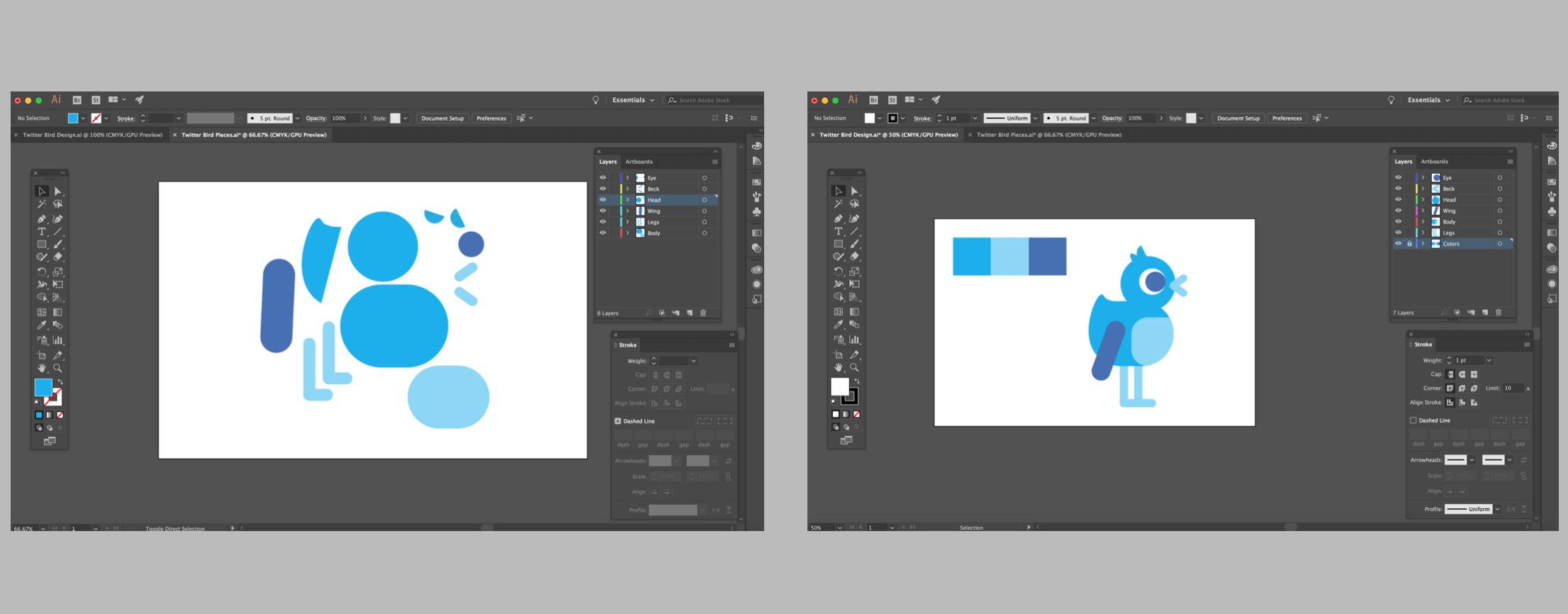
Task: Pick the Magic Wand tool in left window
Action: (42, 204)
